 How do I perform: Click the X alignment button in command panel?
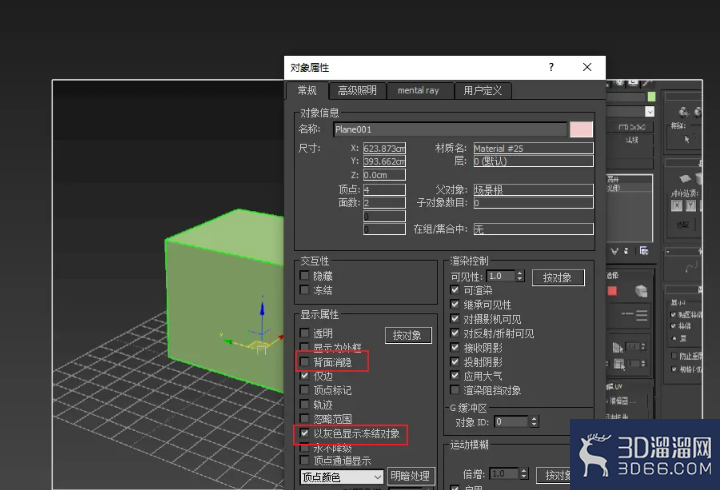pyautogui.click(x=676, y=206)
